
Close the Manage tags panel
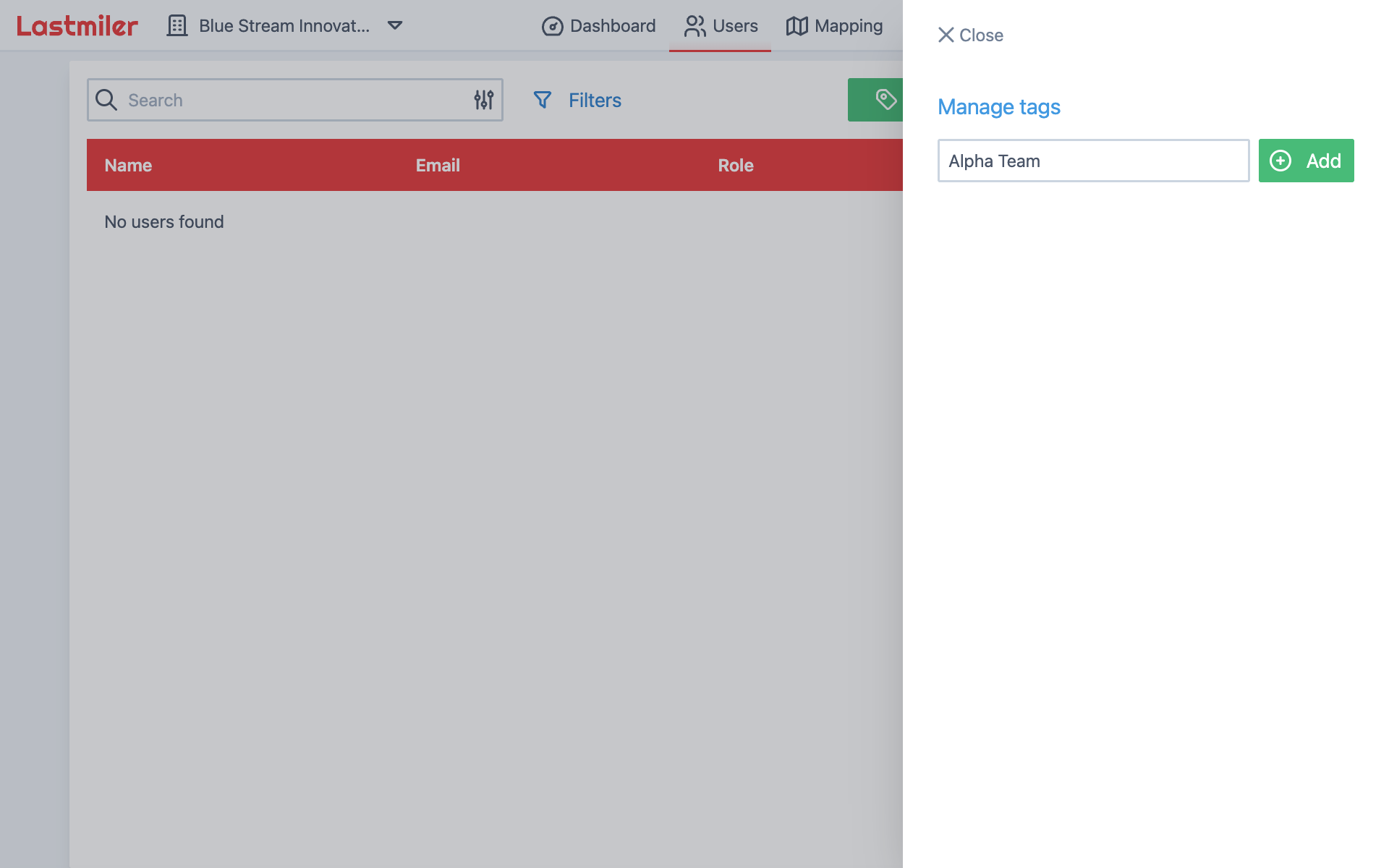pyautogui.click(x=970, y=35)
